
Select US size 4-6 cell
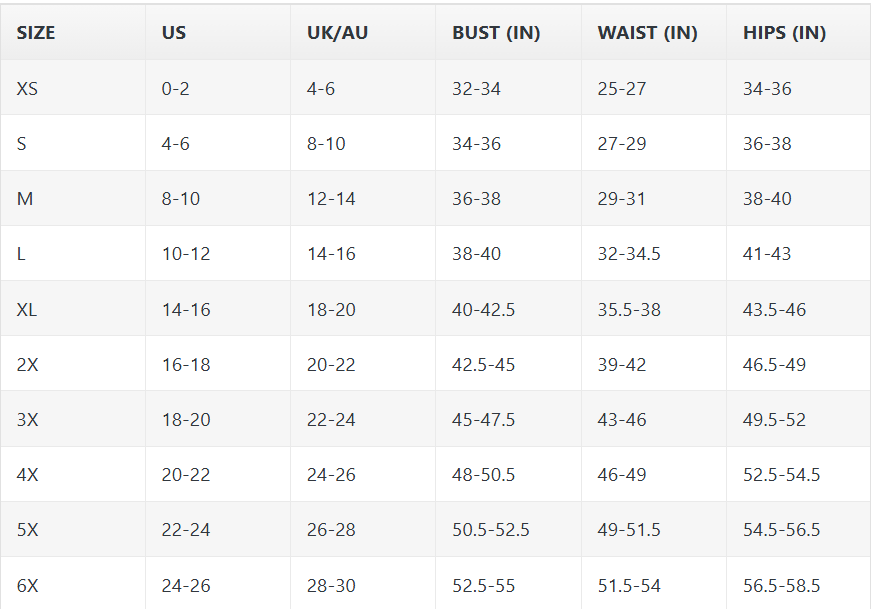176,144
